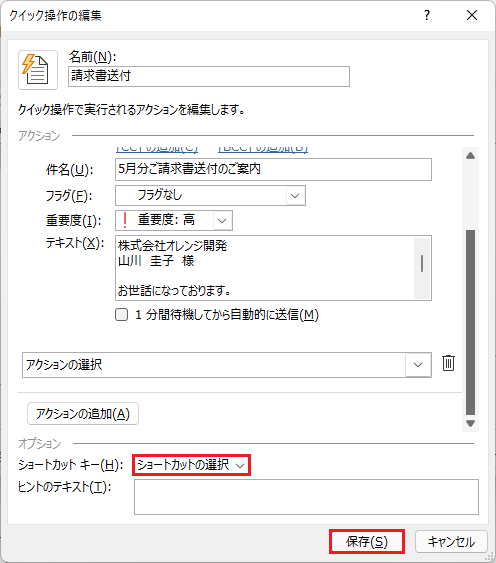Click the 保存 button
Screen dimensions: 496x563
click(367, 541)
